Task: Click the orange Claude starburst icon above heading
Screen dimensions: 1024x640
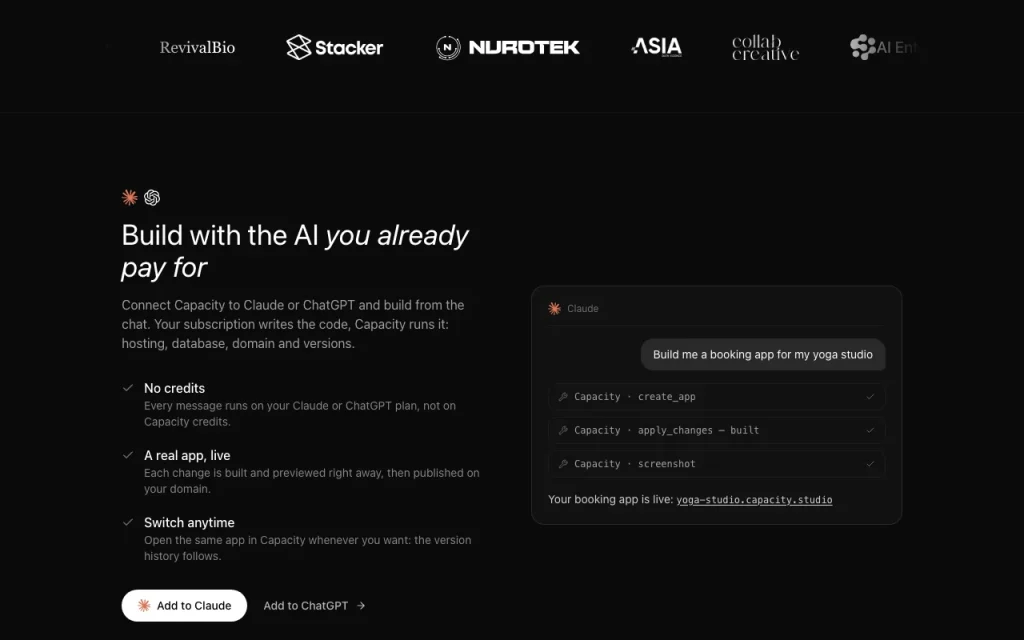Action: 129,197
